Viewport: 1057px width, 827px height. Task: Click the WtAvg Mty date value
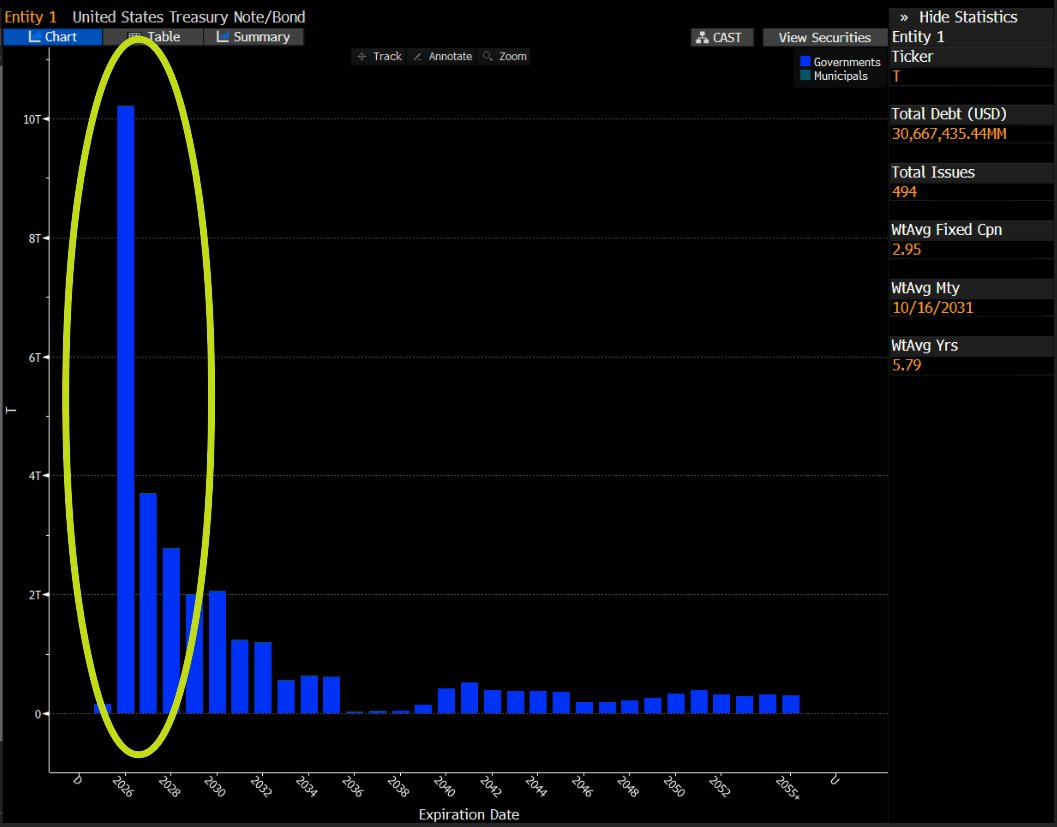932,308
